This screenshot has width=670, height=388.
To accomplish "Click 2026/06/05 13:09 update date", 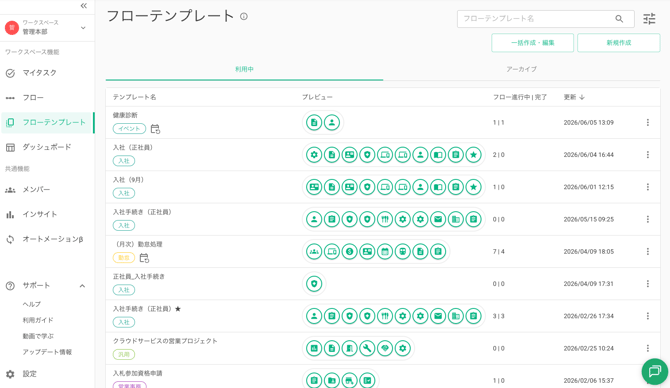I will click(x=588, y=123).
